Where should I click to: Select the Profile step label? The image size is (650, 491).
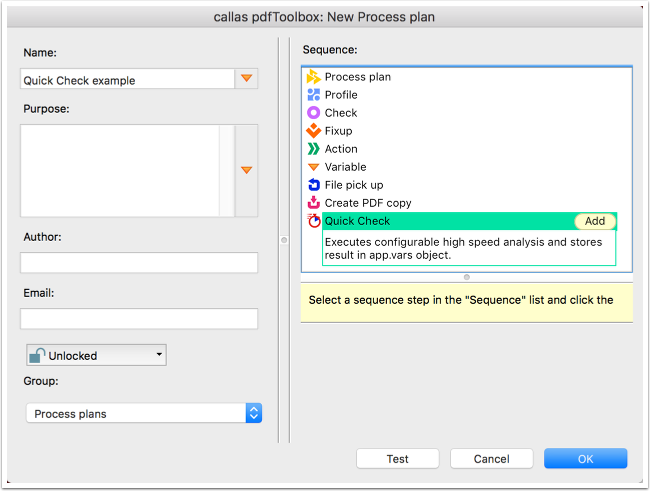(x=341, y=95)
